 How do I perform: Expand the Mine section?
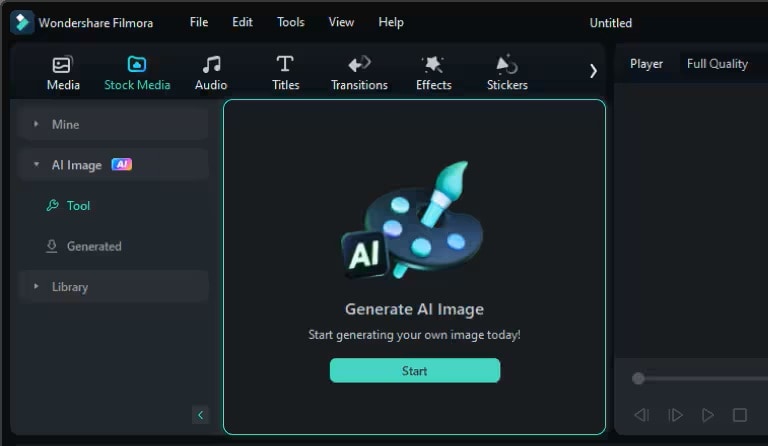tap(116, 124)
